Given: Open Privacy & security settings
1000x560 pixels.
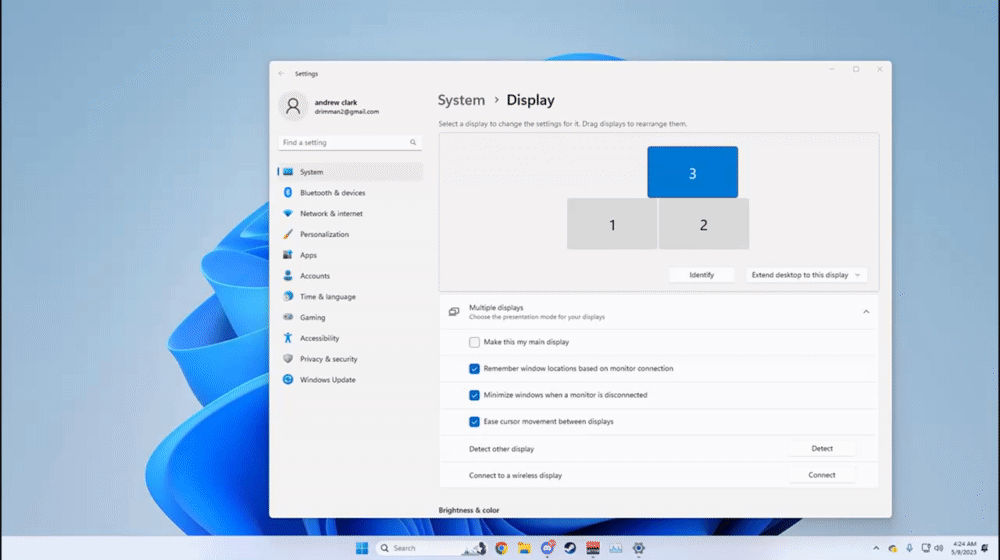Looking at the screenshot, I should (x=350, y=359).
